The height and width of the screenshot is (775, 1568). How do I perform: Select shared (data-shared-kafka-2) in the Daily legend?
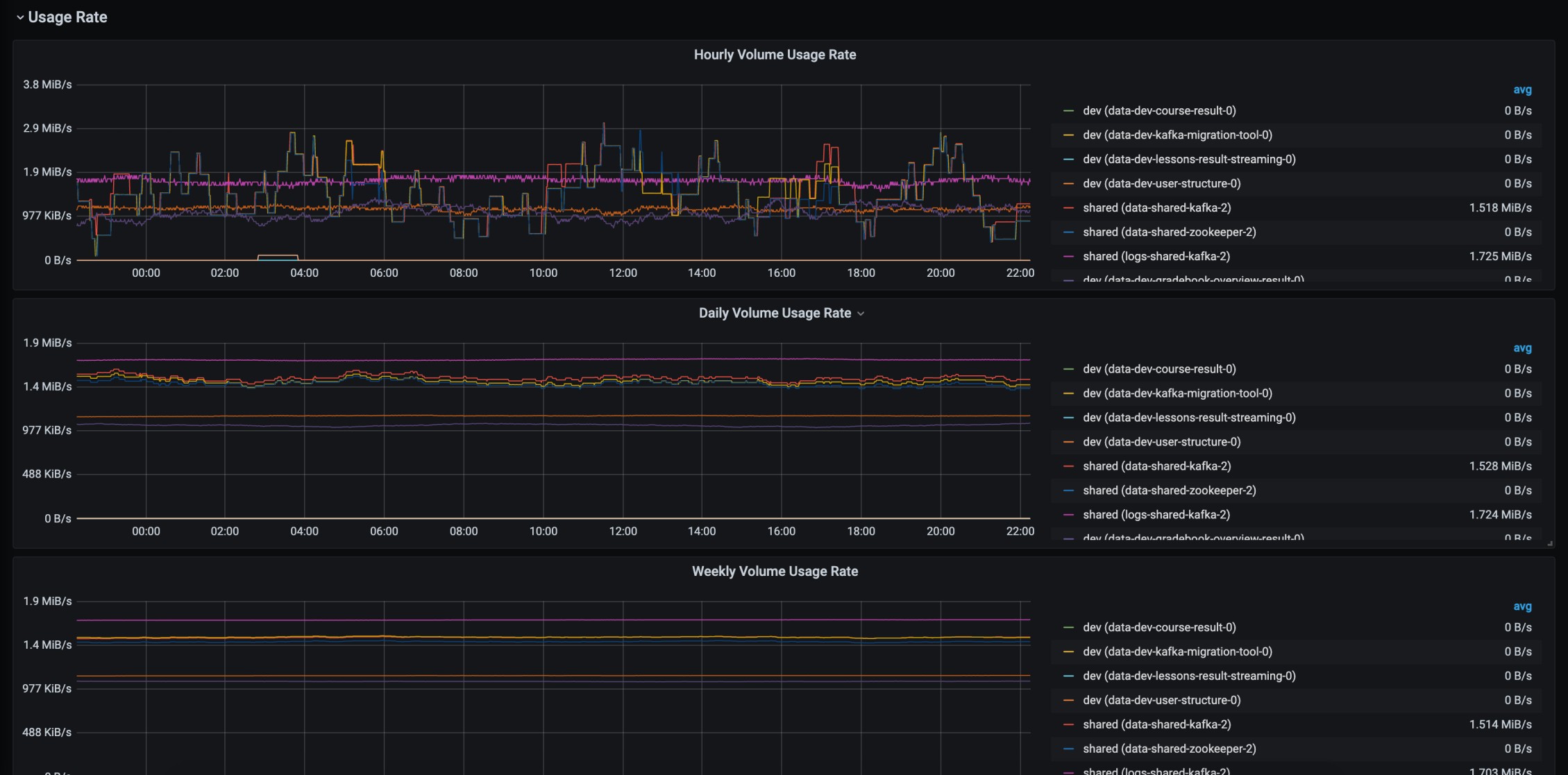coord(1156,466)
